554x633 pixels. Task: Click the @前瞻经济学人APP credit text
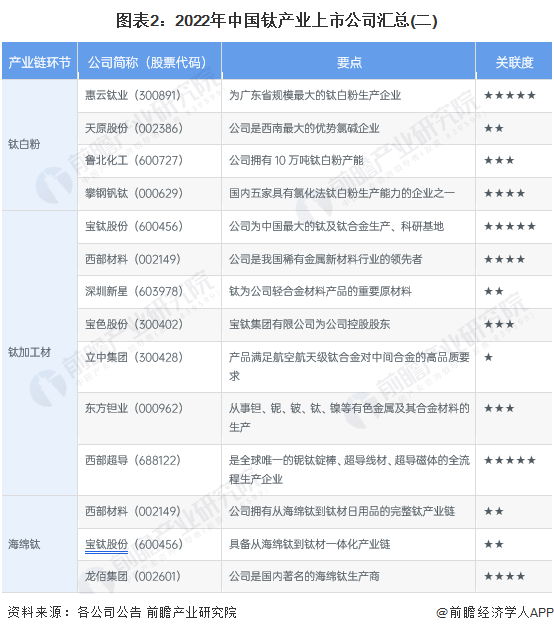coord(495,613)
